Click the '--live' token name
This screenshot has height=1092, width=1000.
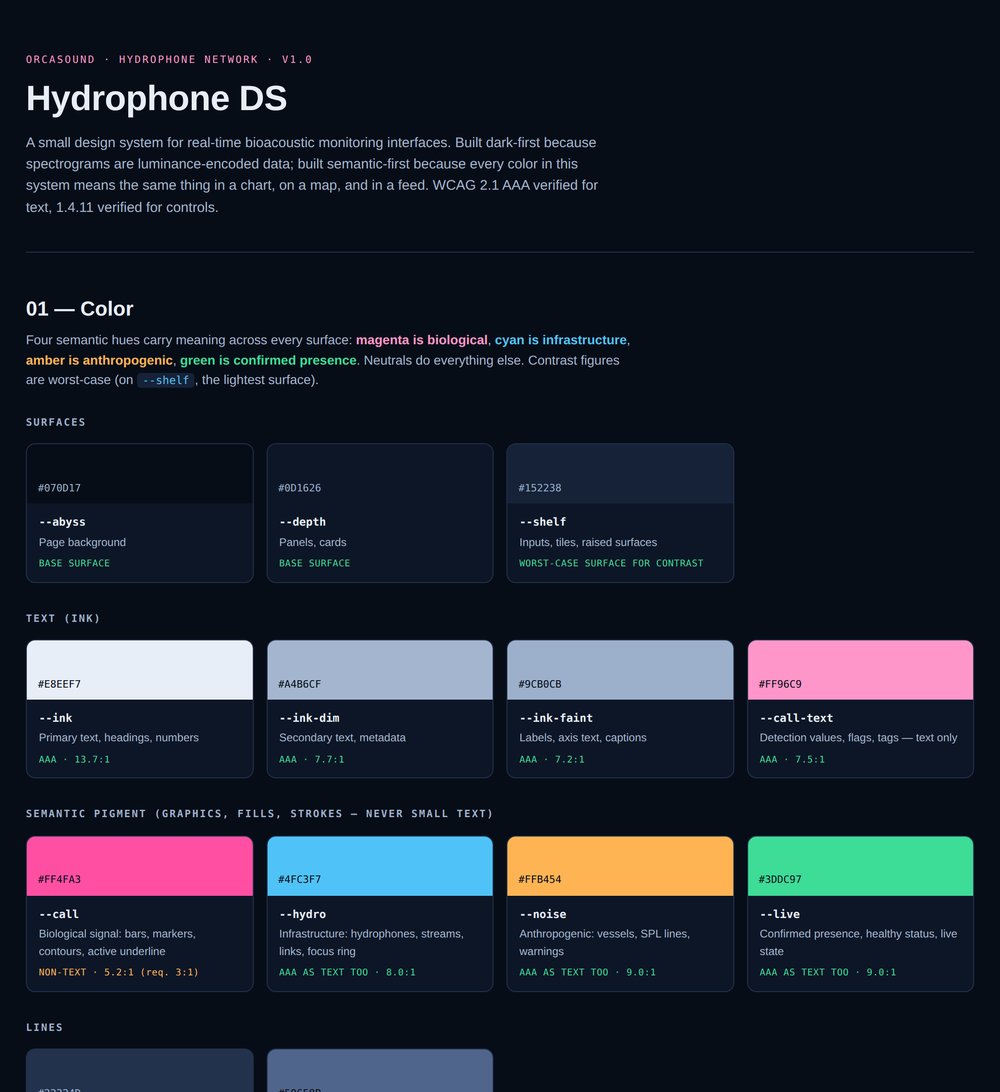[x=779, y=914]
